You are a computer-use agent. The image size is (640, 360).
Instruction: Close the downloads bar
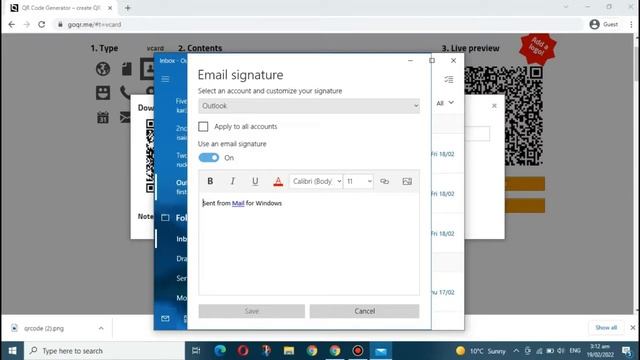coord(633,328)
